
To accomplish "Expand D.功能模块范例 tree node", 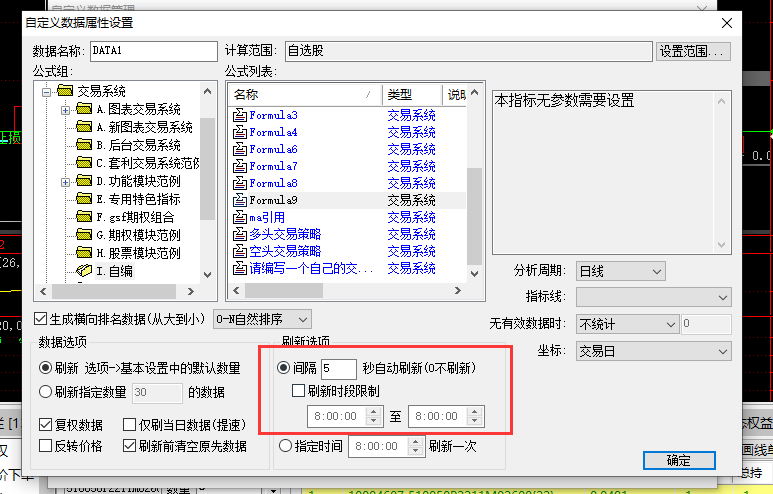I will tap(65, 182).
